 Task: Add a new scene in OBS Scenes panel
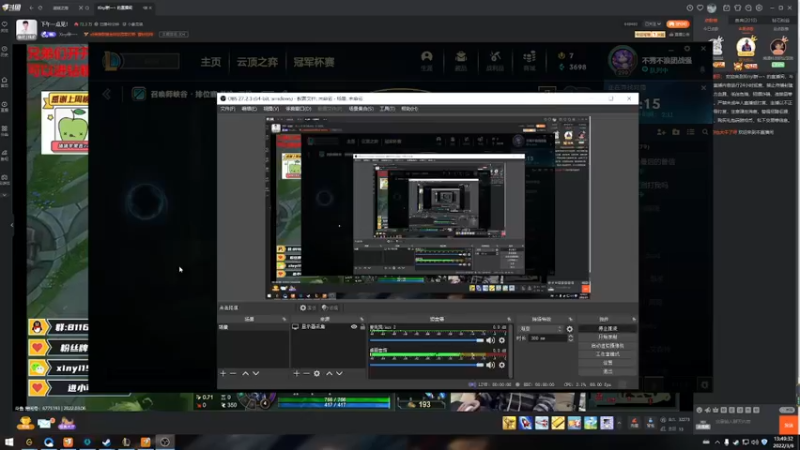(223, 373)
